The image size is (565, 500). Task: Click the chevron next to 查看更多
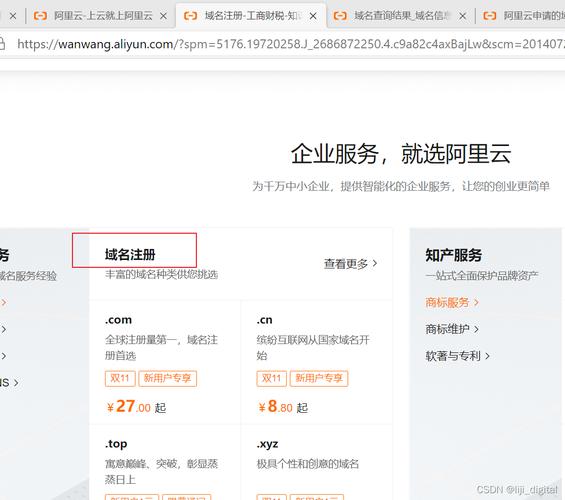(375, 263)
